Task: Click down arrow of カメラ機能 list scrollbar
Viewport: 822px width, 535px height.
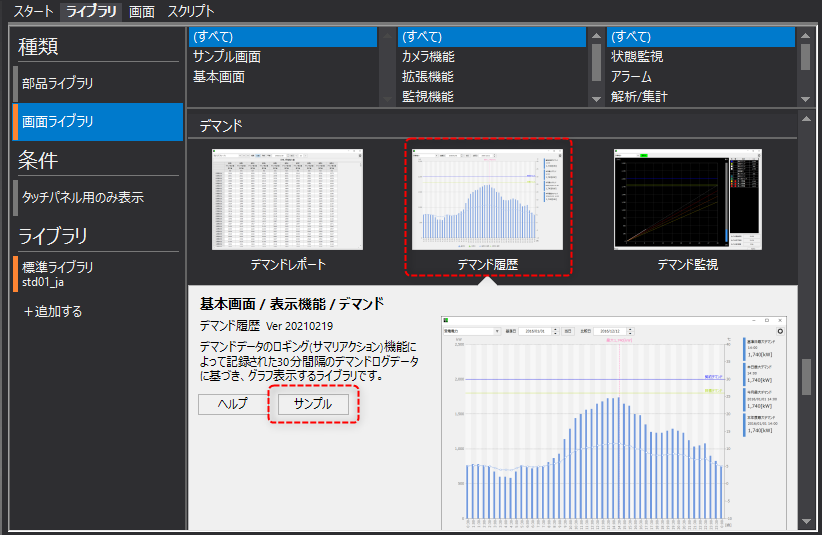Action: [x=596, y=98]
